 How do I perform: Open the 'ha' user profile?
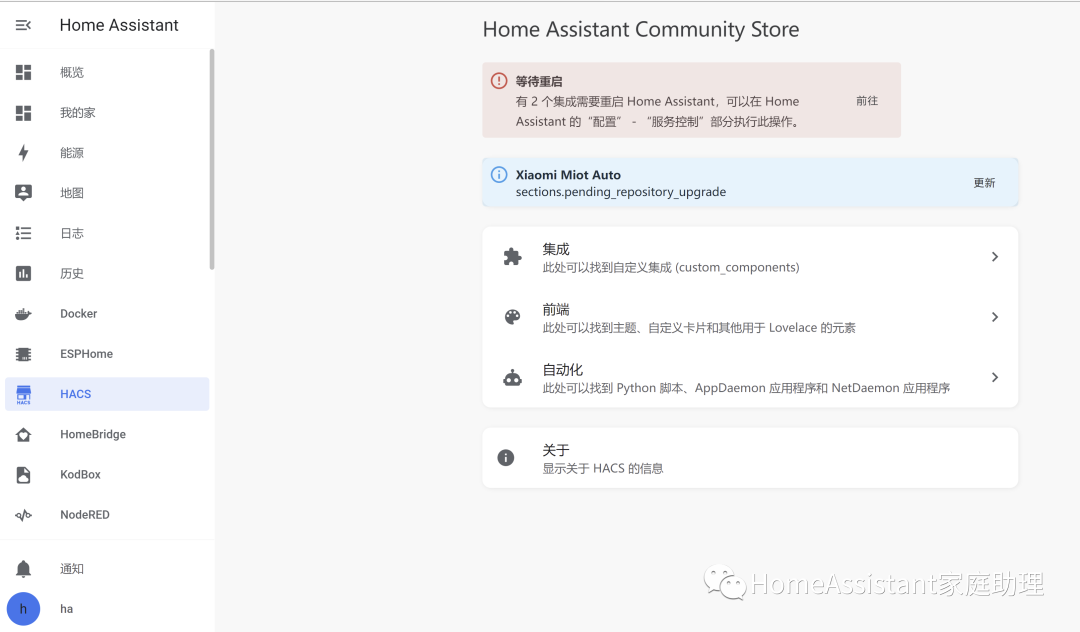click(107, 609)
